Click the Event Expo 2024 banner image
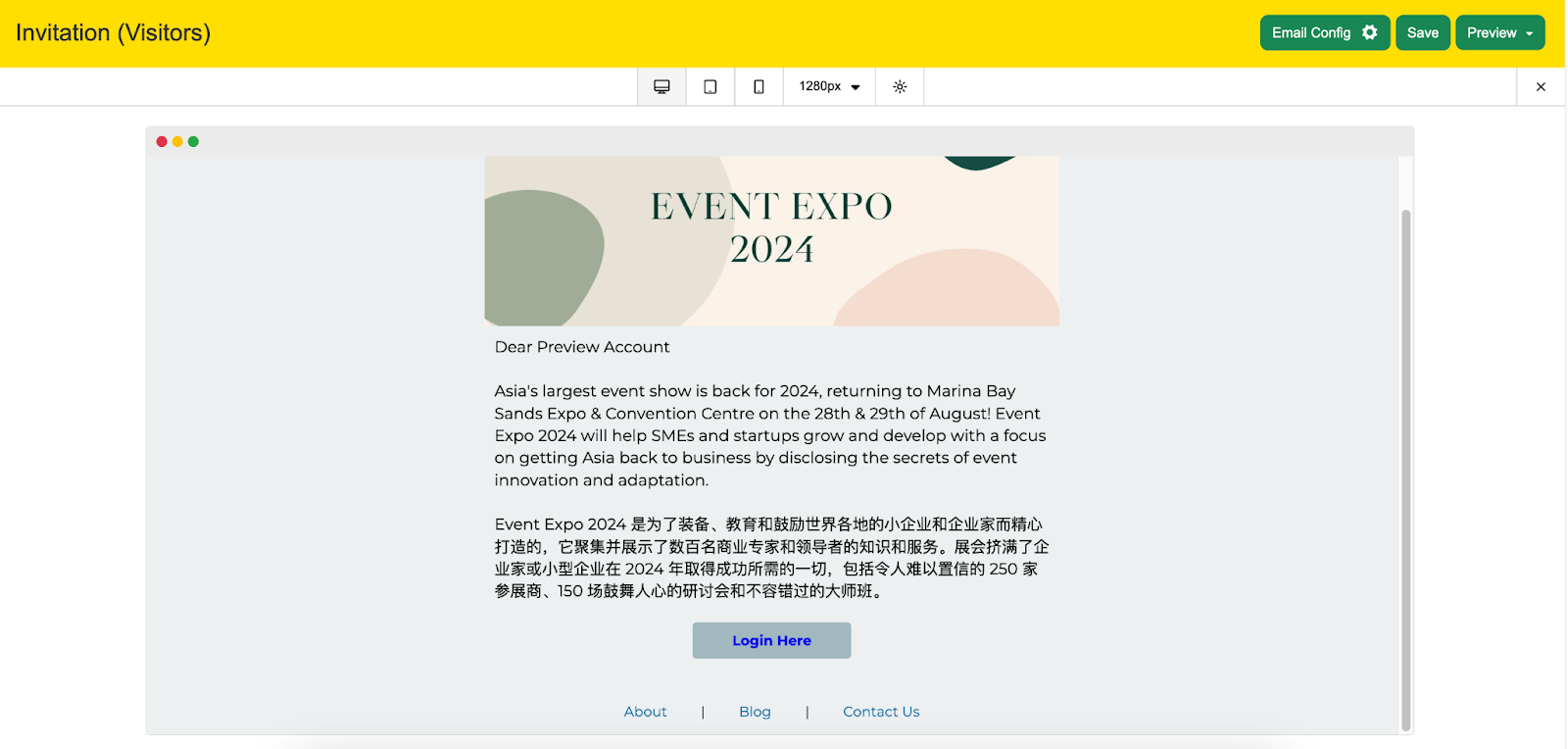The image size is (1568, 749). point(772,241)
